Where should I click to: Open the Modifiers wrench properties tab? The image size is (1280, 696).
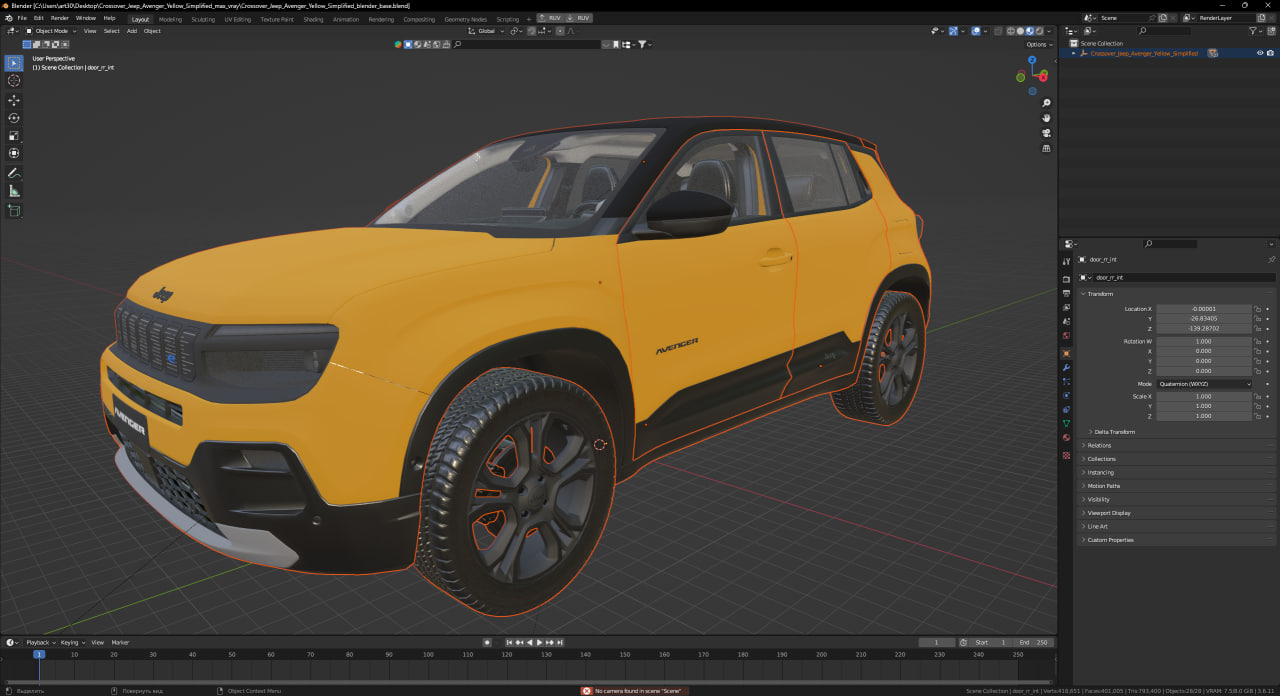tap(1066, 367)
